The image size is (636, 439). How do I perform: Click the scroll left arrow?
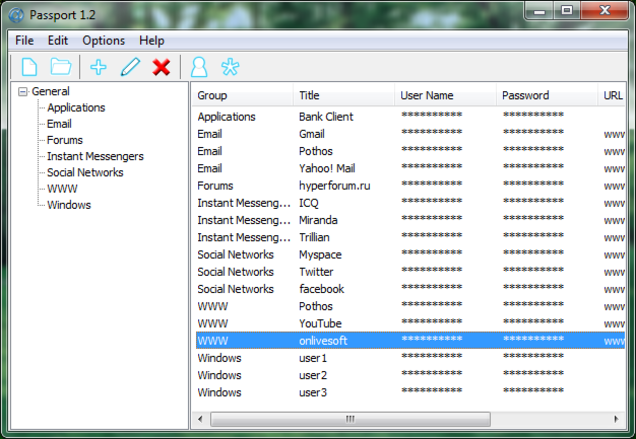click(x=200, y=419)
